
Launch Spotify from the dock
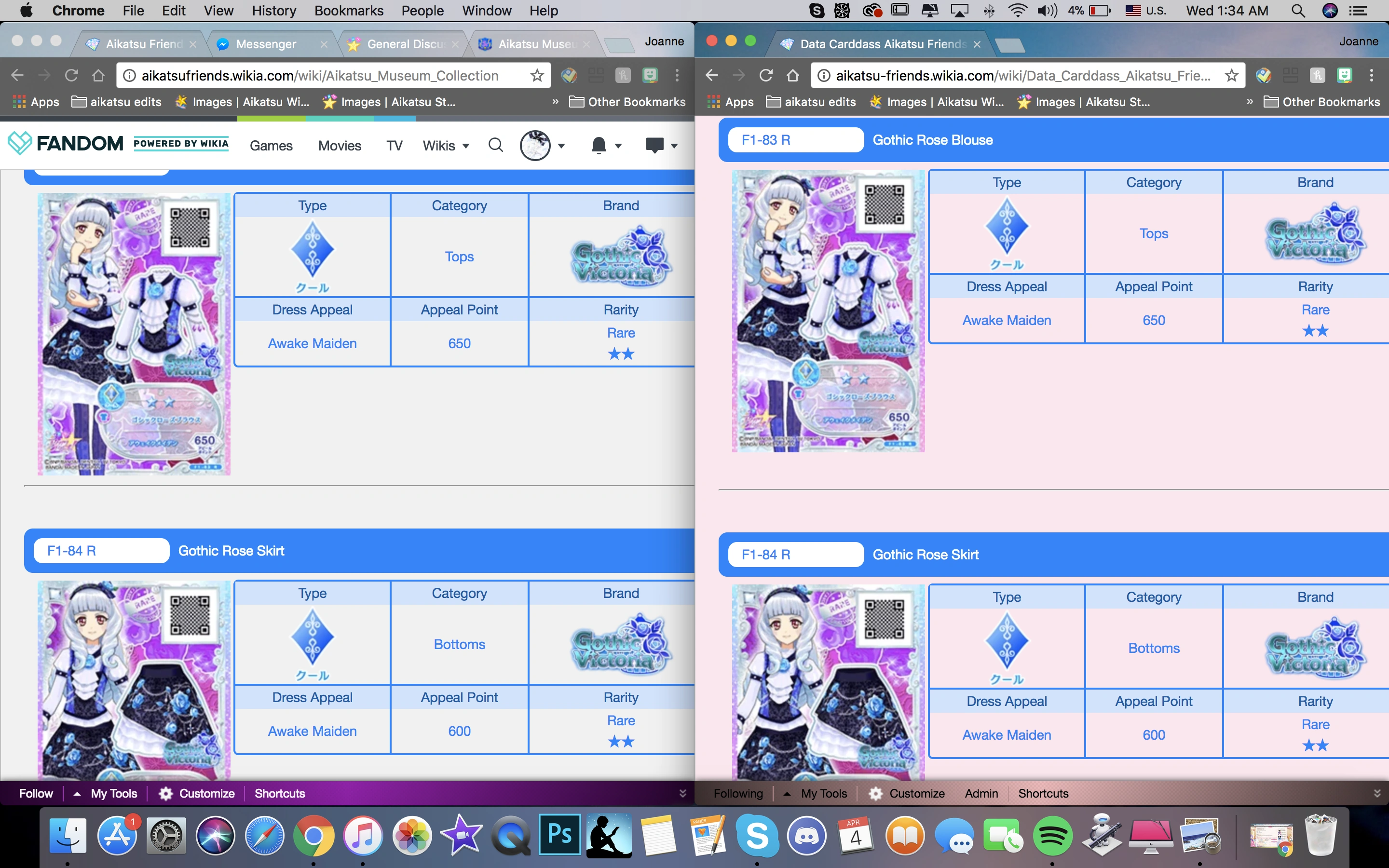1052,836
